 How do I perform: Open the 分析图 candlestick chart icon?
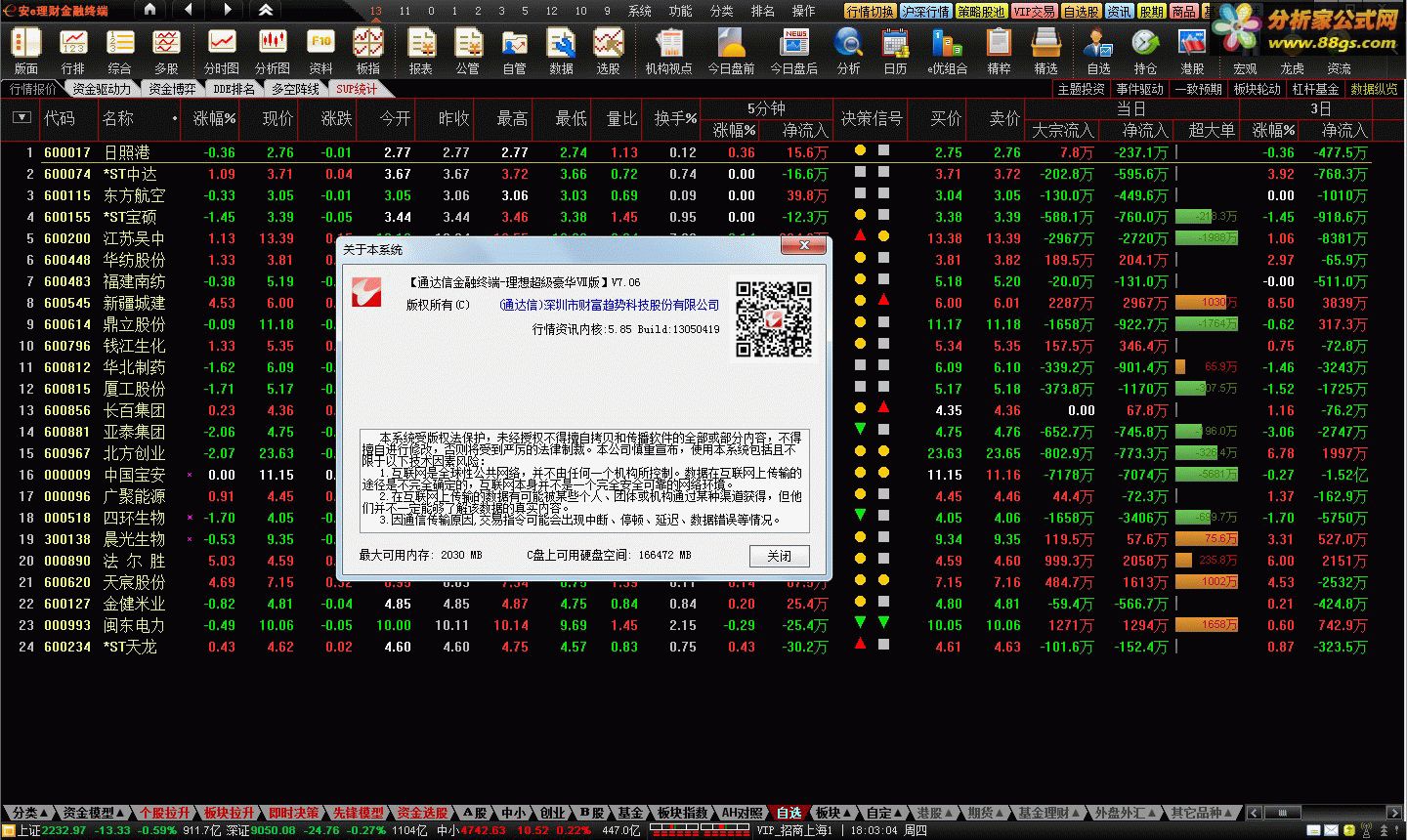click(x=273, y=51)
